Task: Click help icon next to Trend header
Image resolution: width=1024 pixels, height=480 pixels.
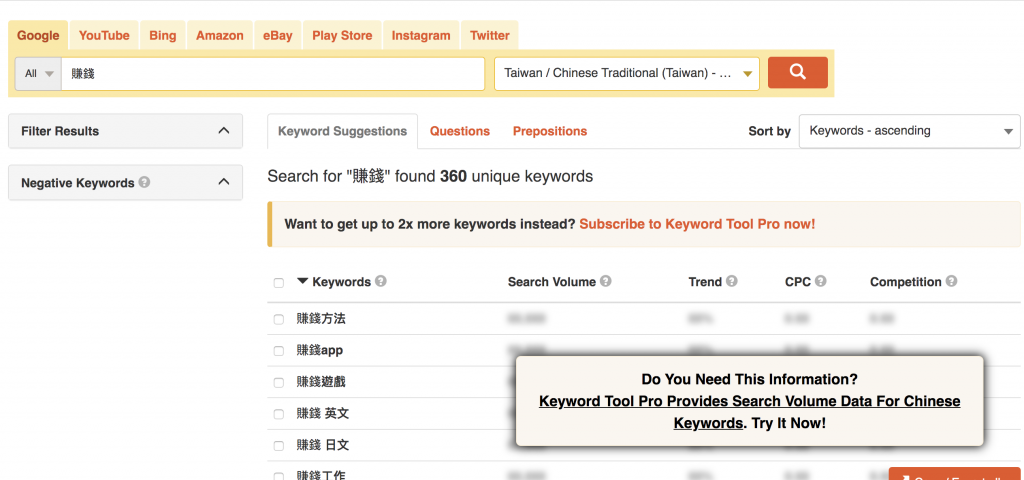Action: pyautogui.click(x=732, y=282)
